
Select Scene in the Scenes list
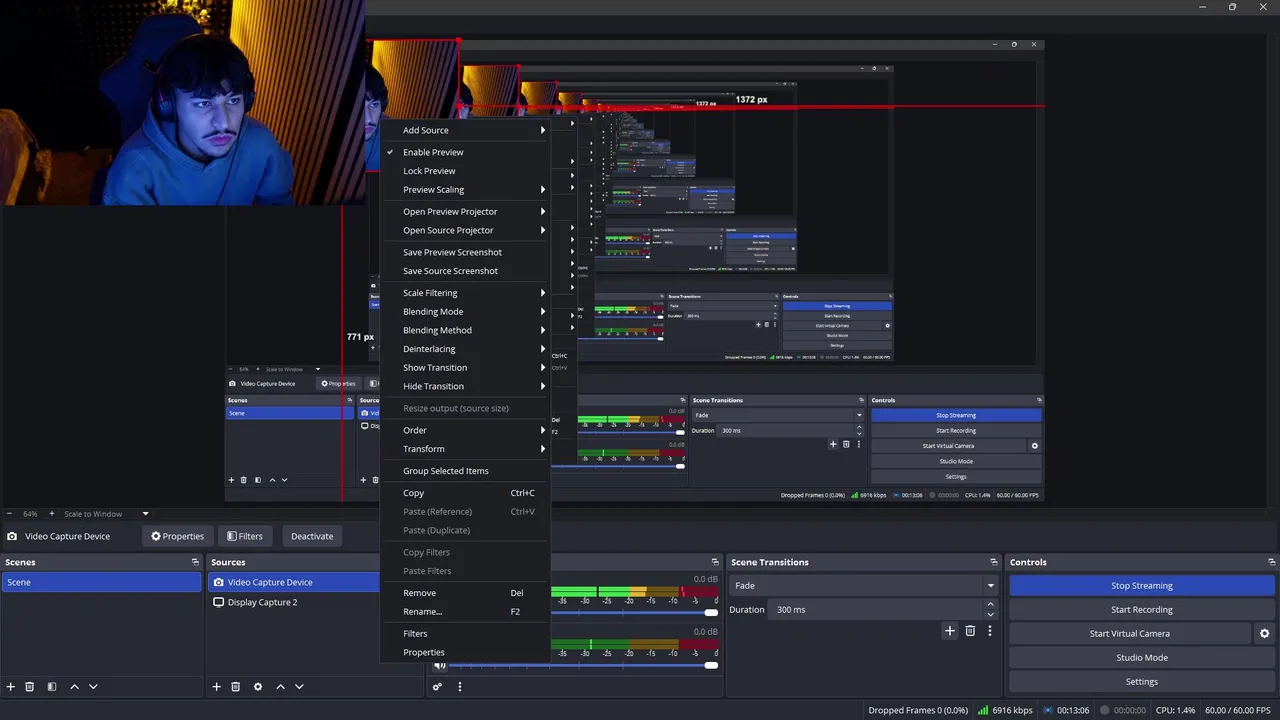101,582
